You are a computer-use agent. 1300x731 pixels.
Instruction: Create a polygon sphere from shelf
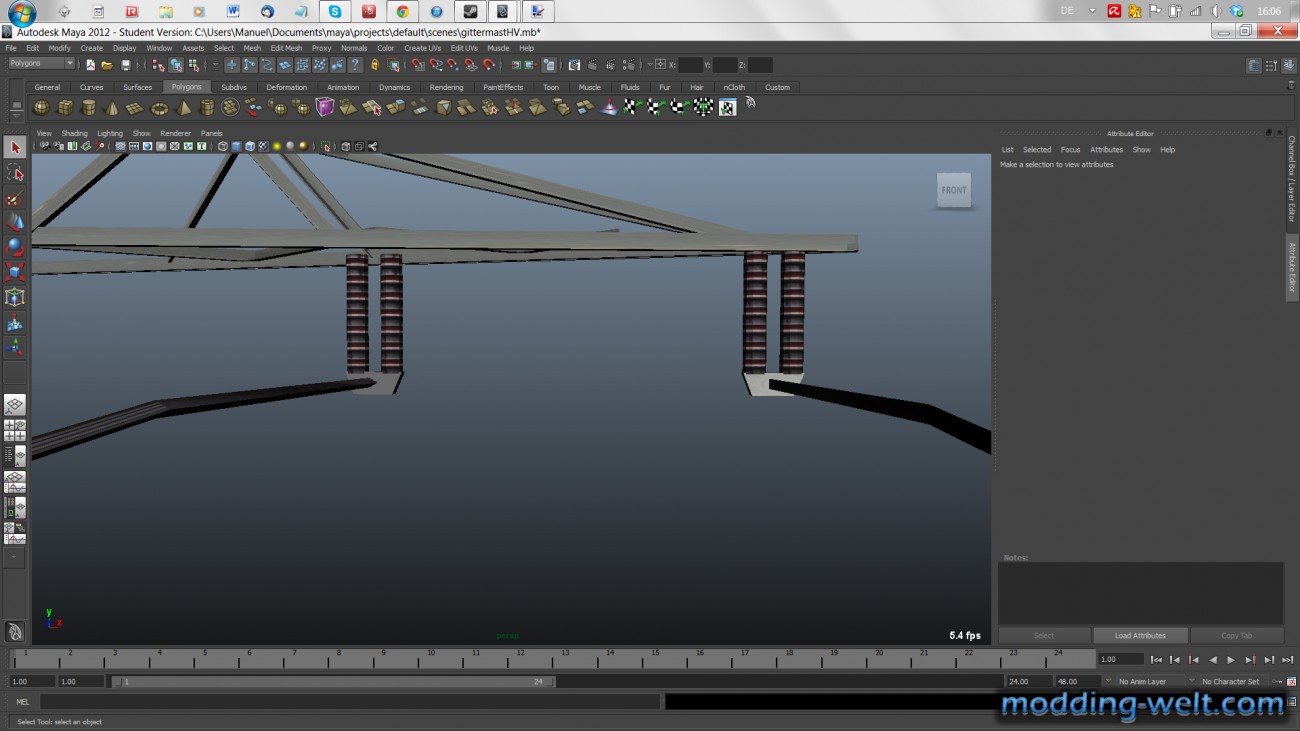[x=41, y=107]
